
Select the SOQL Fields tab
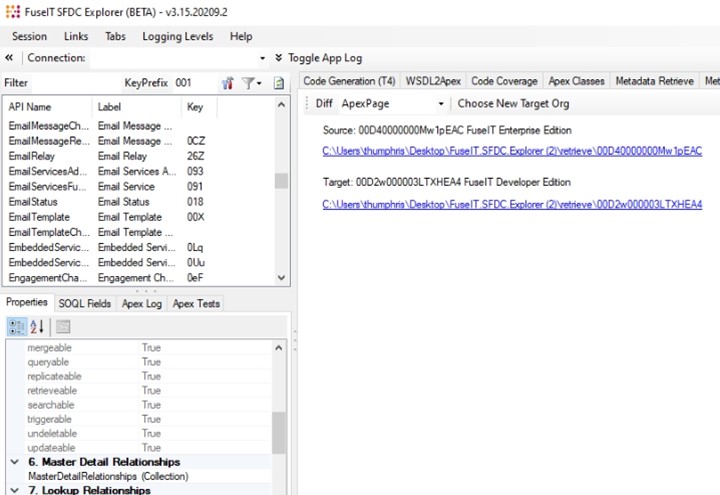(x=84, y=304)
